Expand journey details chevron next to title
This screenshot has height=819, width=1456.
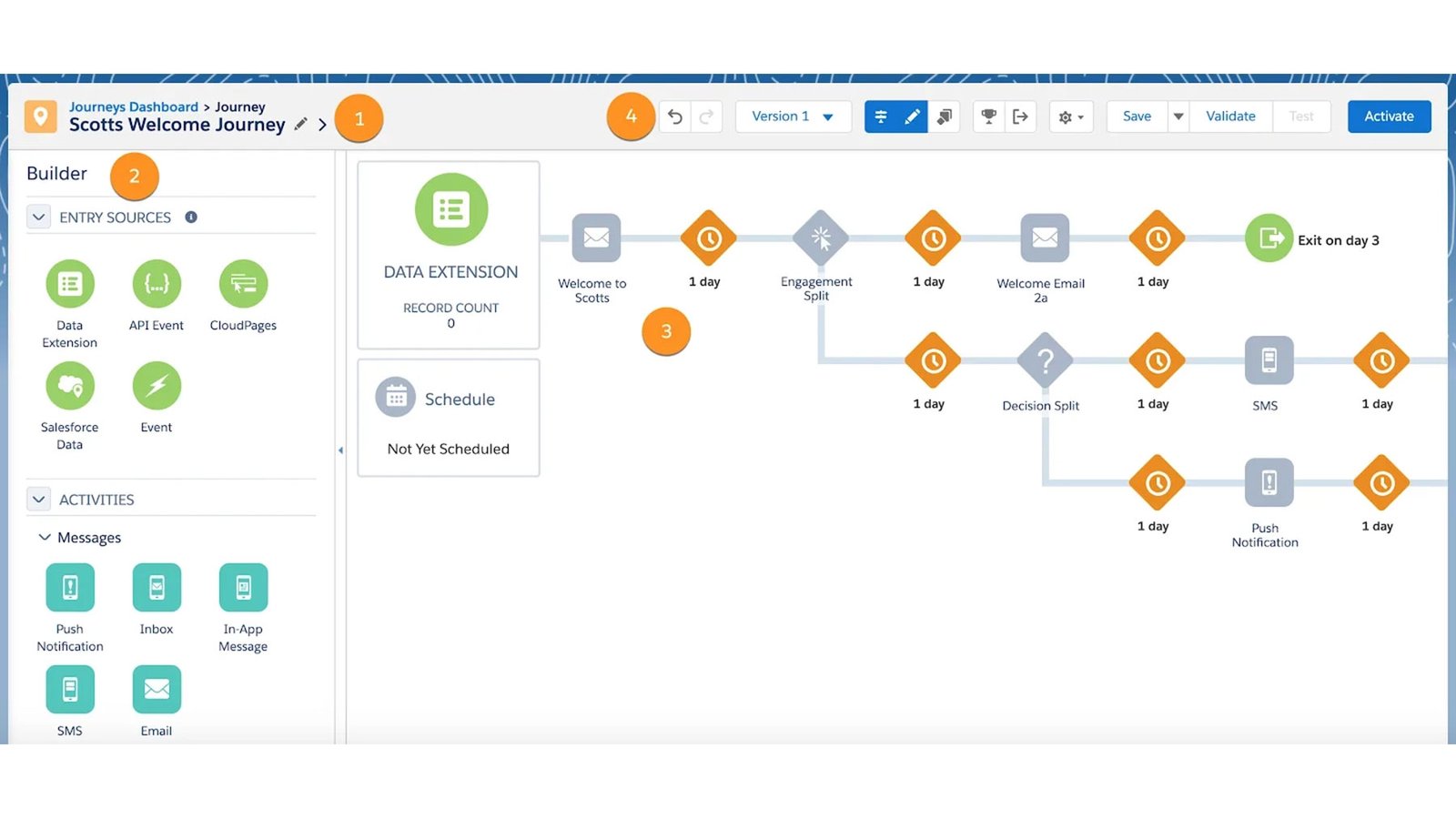[x=322, y=125]
